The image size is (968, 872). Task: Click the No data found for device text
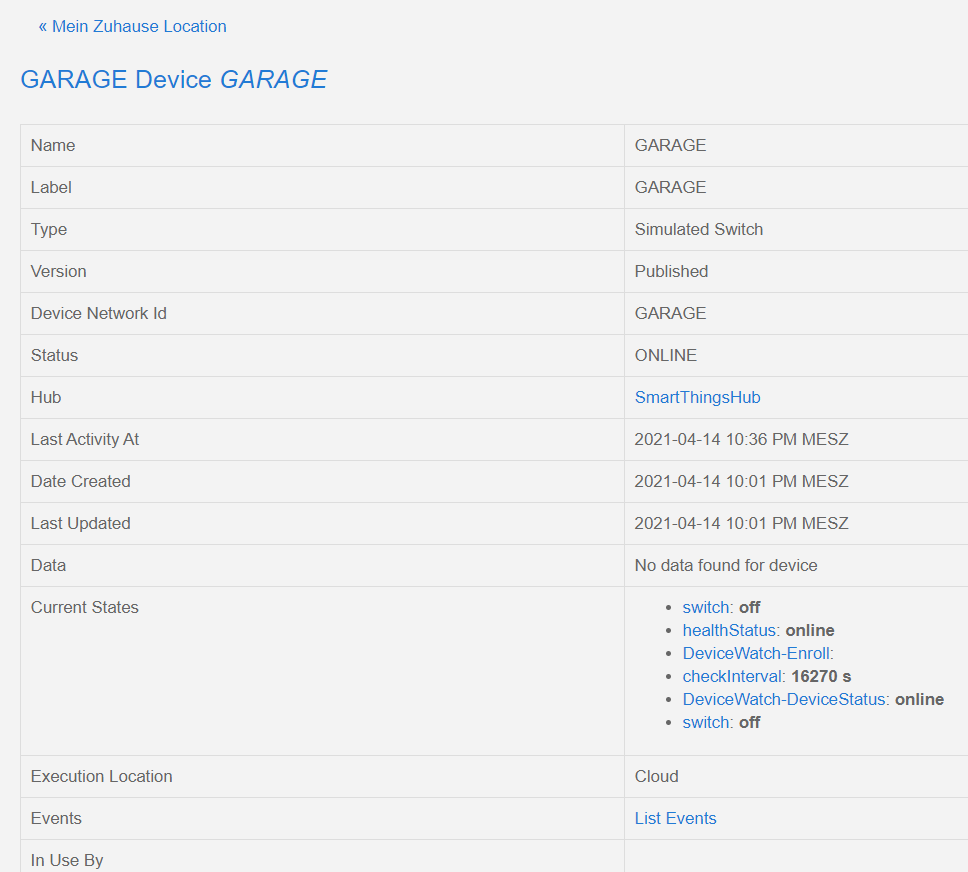click(725, 565)
